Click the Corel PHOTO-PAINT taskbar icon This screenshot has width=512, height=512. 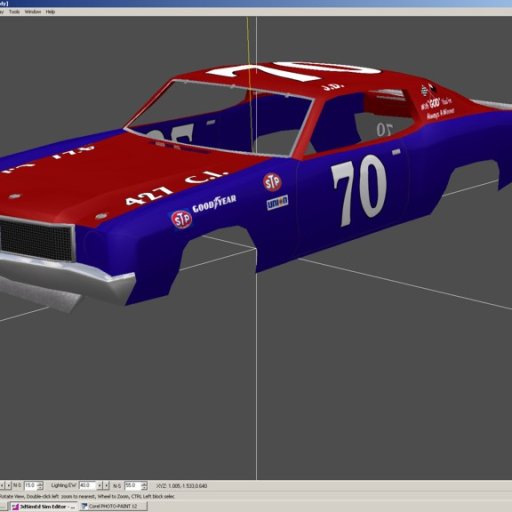[85, 506]
